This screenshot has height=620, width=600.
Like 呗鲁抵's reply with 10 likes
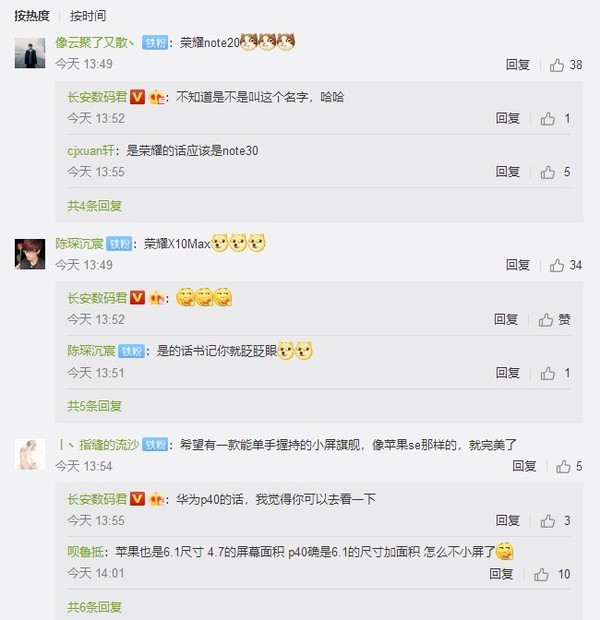pyautogui.click(x=552, y=574)
